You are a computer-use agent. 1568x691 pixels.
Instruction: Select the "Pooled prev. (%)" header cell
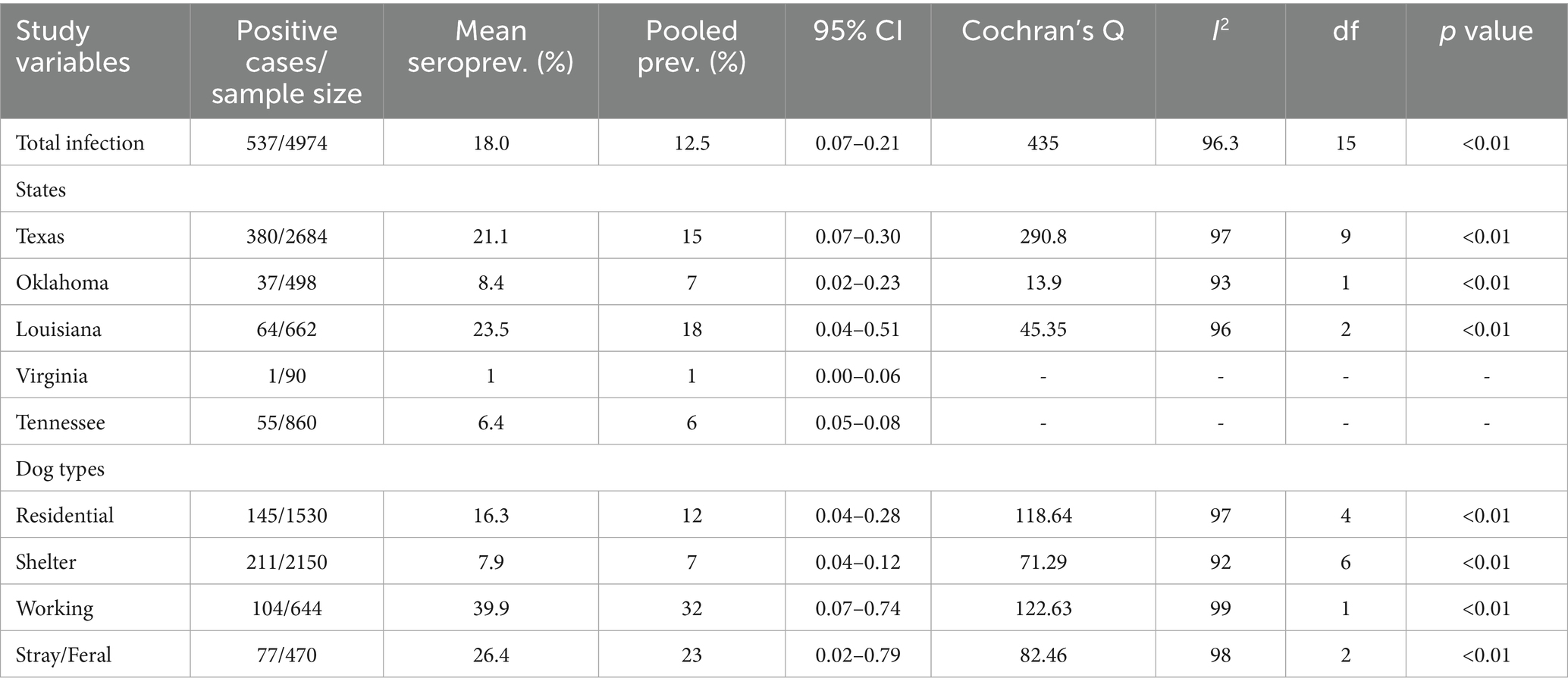pos(691,46)
